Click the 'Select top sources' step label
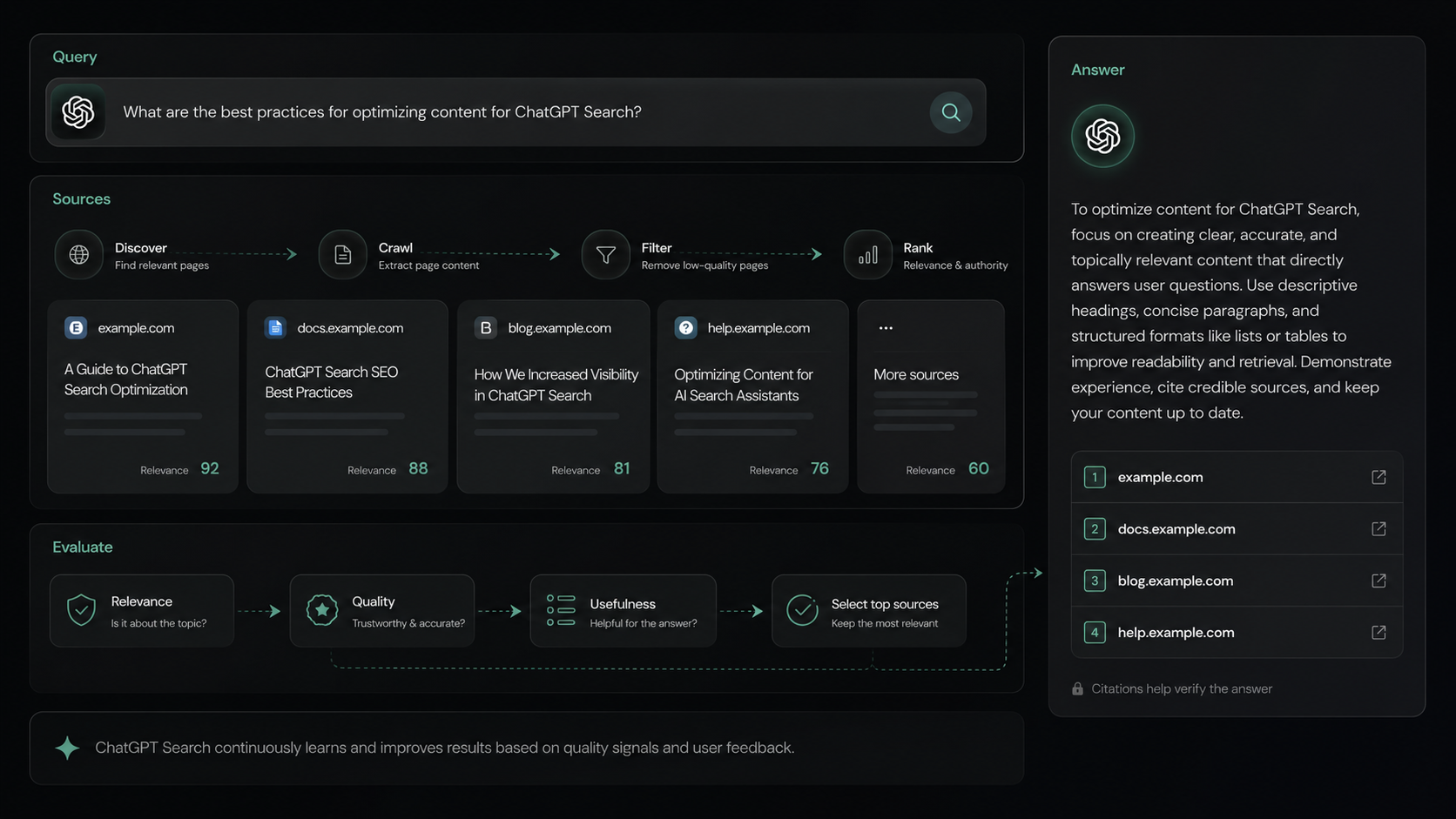 885,604
